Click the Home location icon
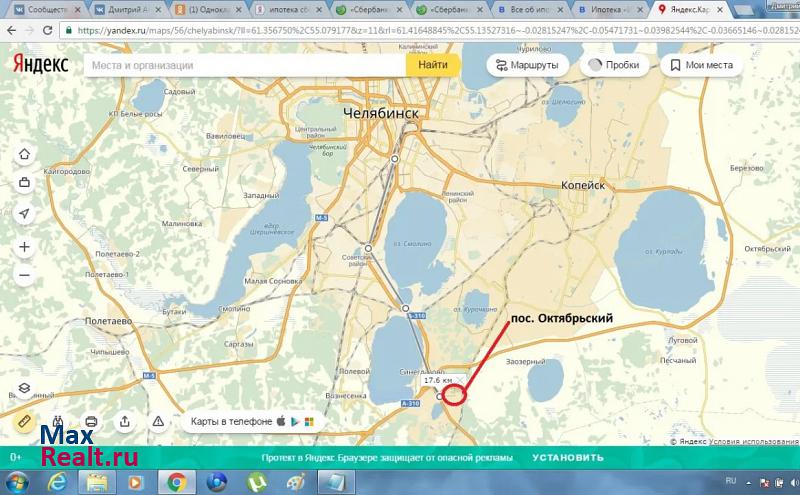Viewport: 800px width, 495px height. 24,154
